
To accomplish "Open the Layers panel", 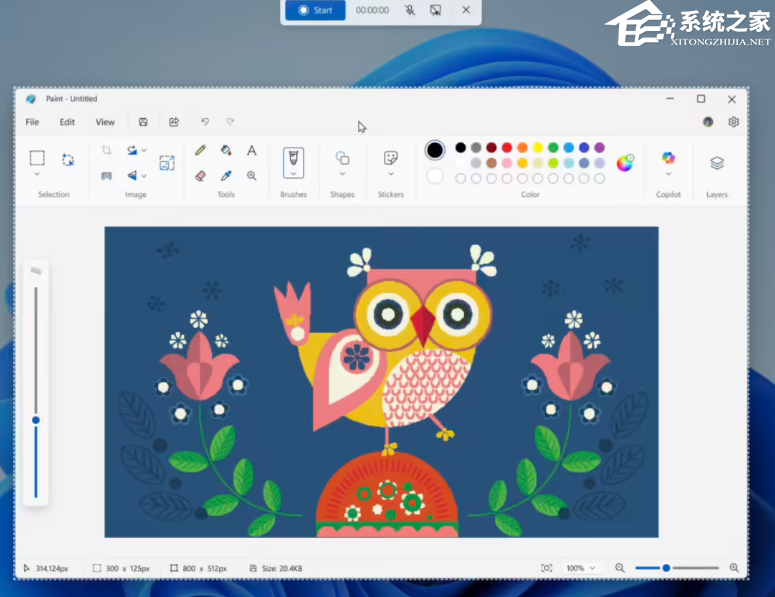I will [x=717, y=163].
